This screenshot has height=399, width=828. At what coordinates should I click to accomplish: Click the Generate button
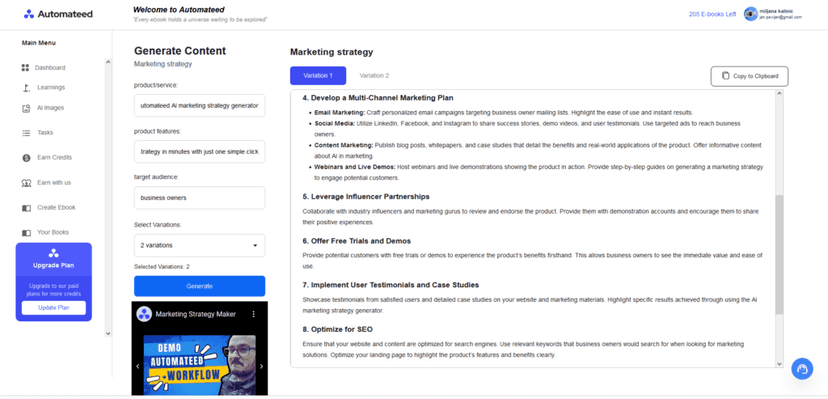(x=200, y=286)
